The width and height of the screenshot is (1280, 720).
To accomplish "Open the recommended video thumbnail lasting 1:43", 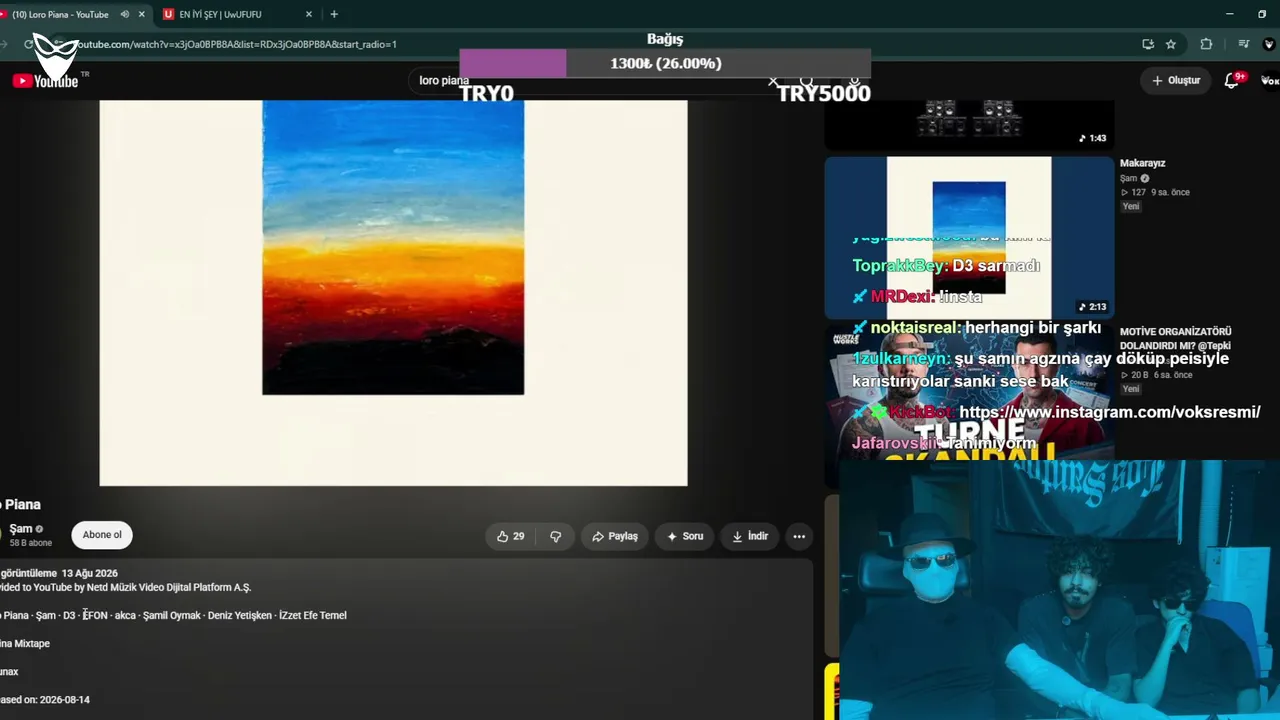I will pos(969,125).
